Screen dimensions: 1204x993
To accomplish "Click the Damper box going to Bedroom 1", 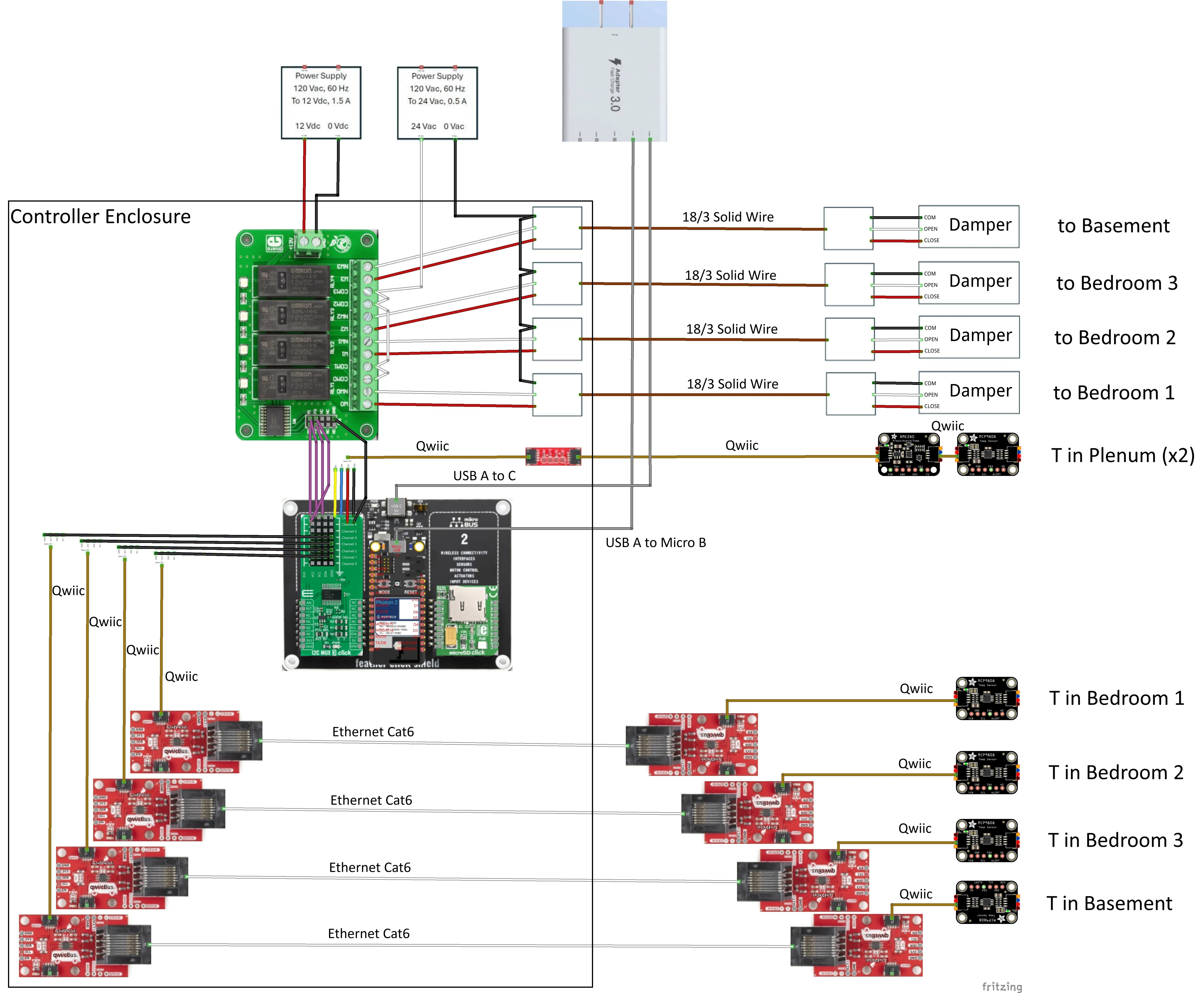I will point(968,392).
